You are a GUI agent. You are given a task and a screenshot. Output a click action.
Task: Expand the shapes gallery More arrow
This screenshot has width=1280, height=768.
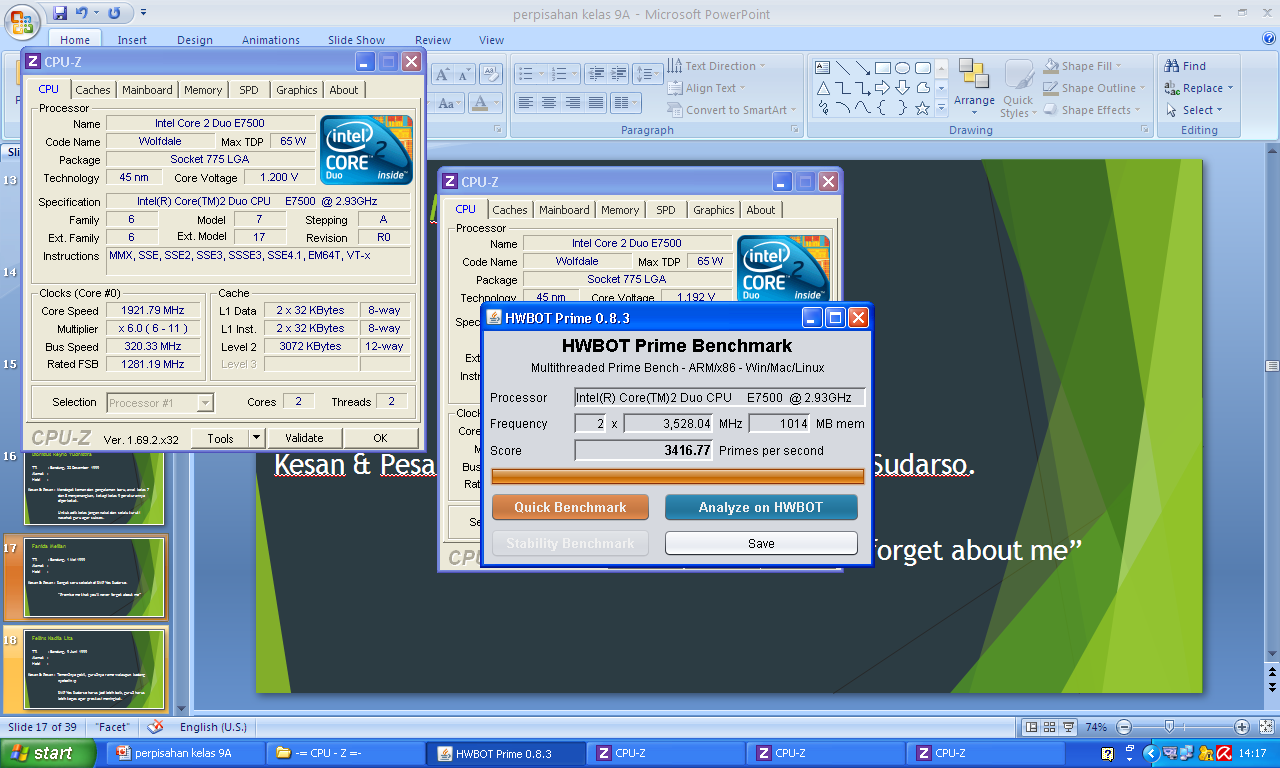[x=941, y=107]
